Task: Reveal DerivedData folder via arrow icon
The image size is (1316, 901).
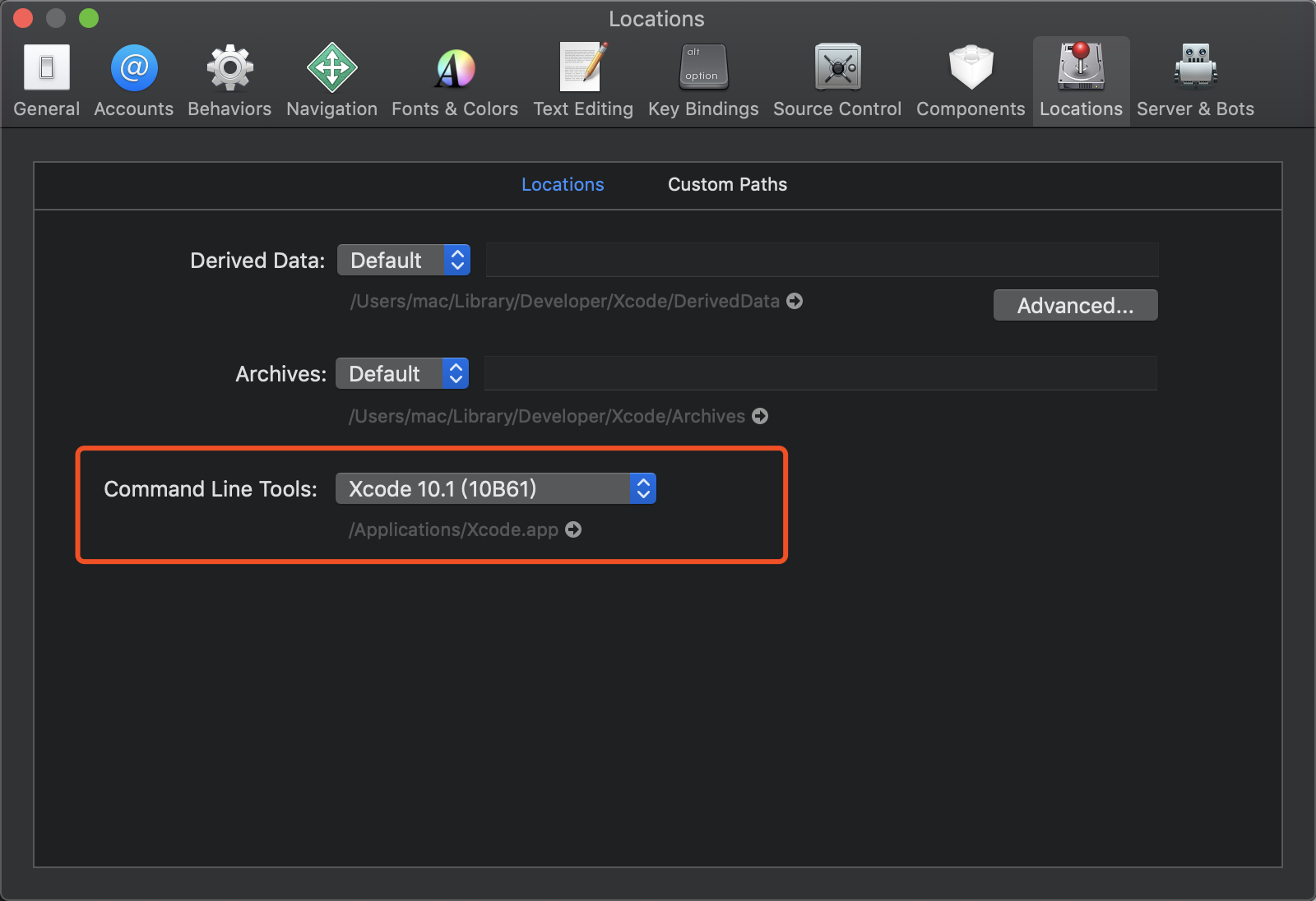Action: (795, 301)
